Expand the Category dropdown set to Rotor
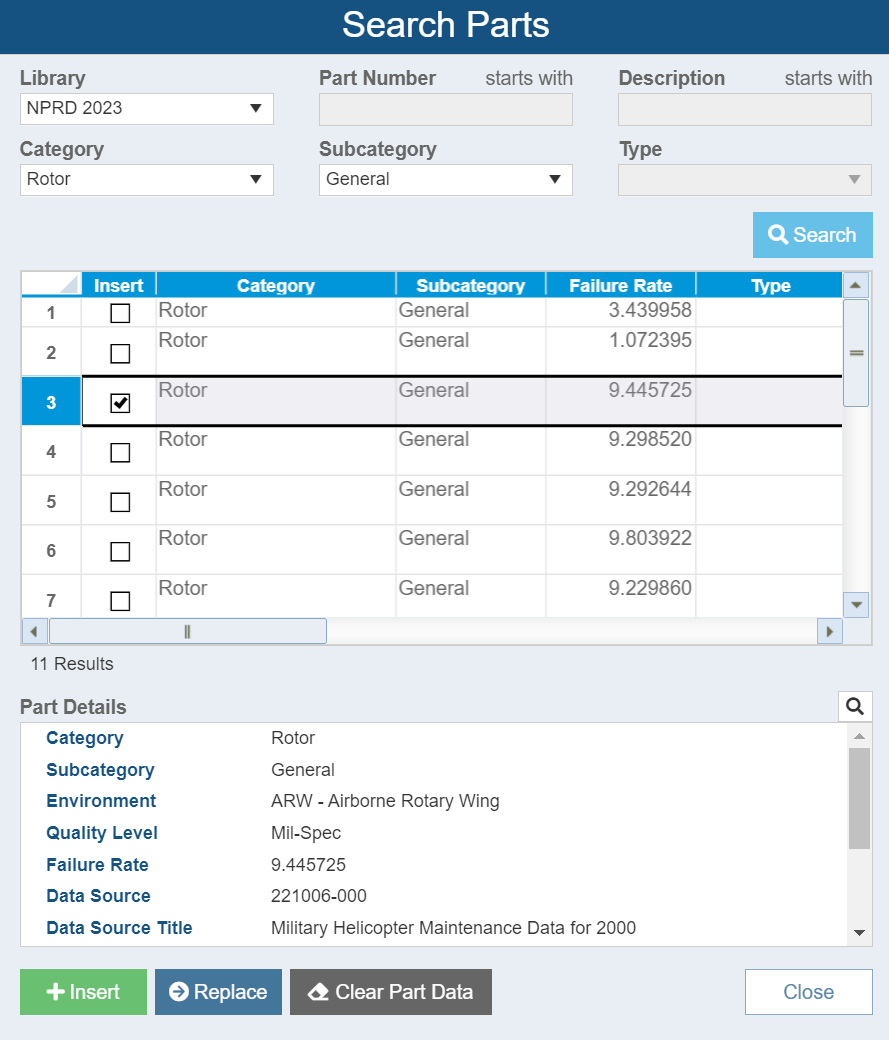The image size is (889, 1040). tap(146, 180)
